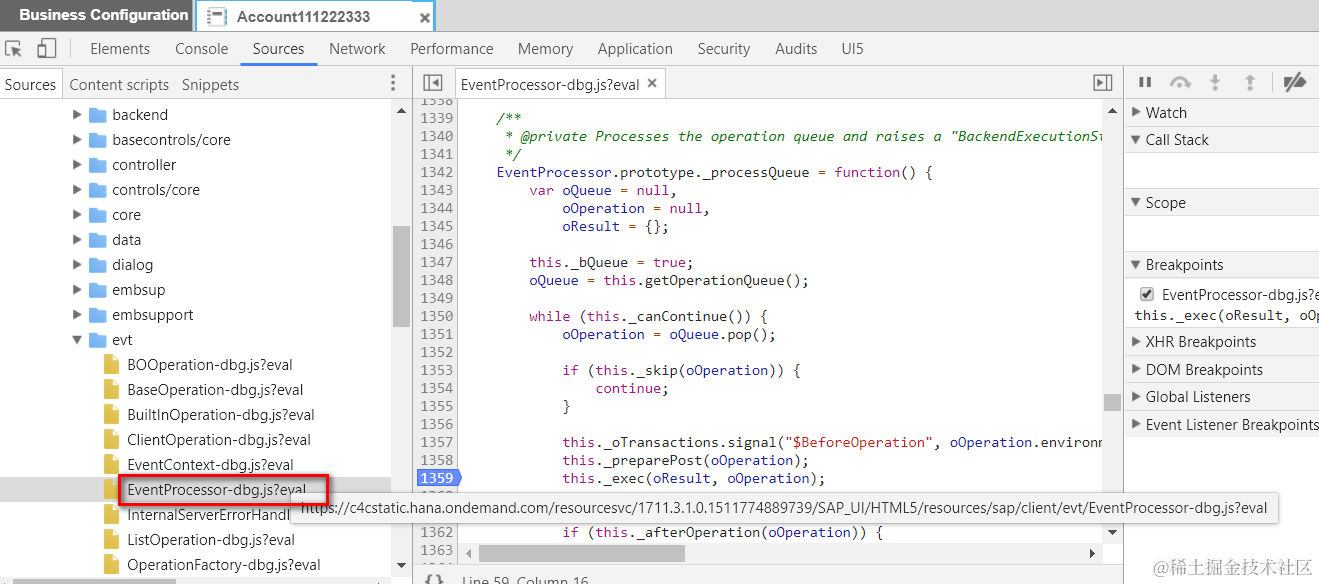Image resolution: width=1319 pixels, height=584 pixels.
Task: Pretty print the source with braces icon
Action: click(x=434, y=579)
